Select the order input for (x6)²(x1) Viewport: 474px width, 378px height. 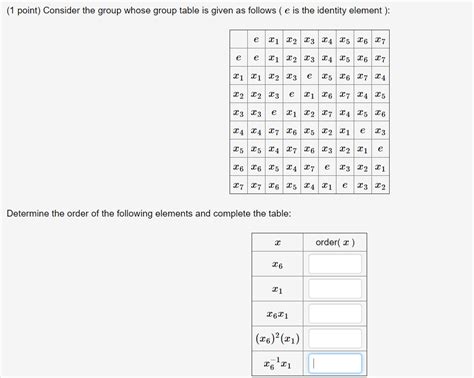click(335, 338)
